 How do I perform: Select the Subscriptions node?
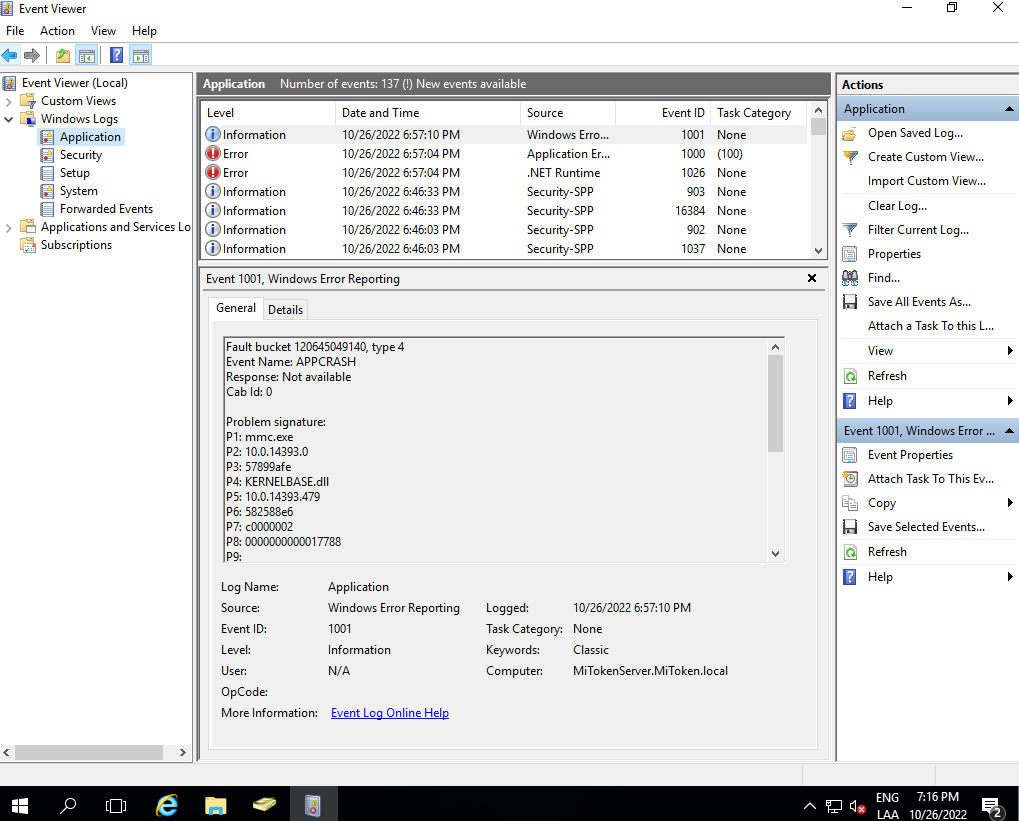[x=76, y=245]
